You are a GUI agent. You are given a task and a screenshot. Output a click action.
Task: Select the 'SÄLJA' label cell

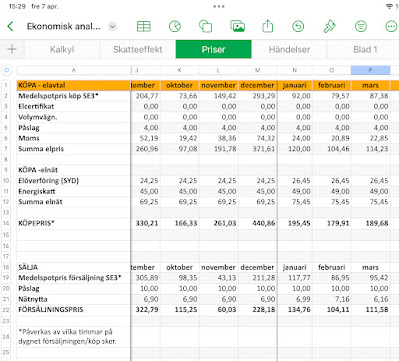pyautogui.click(x=74, y=267)
